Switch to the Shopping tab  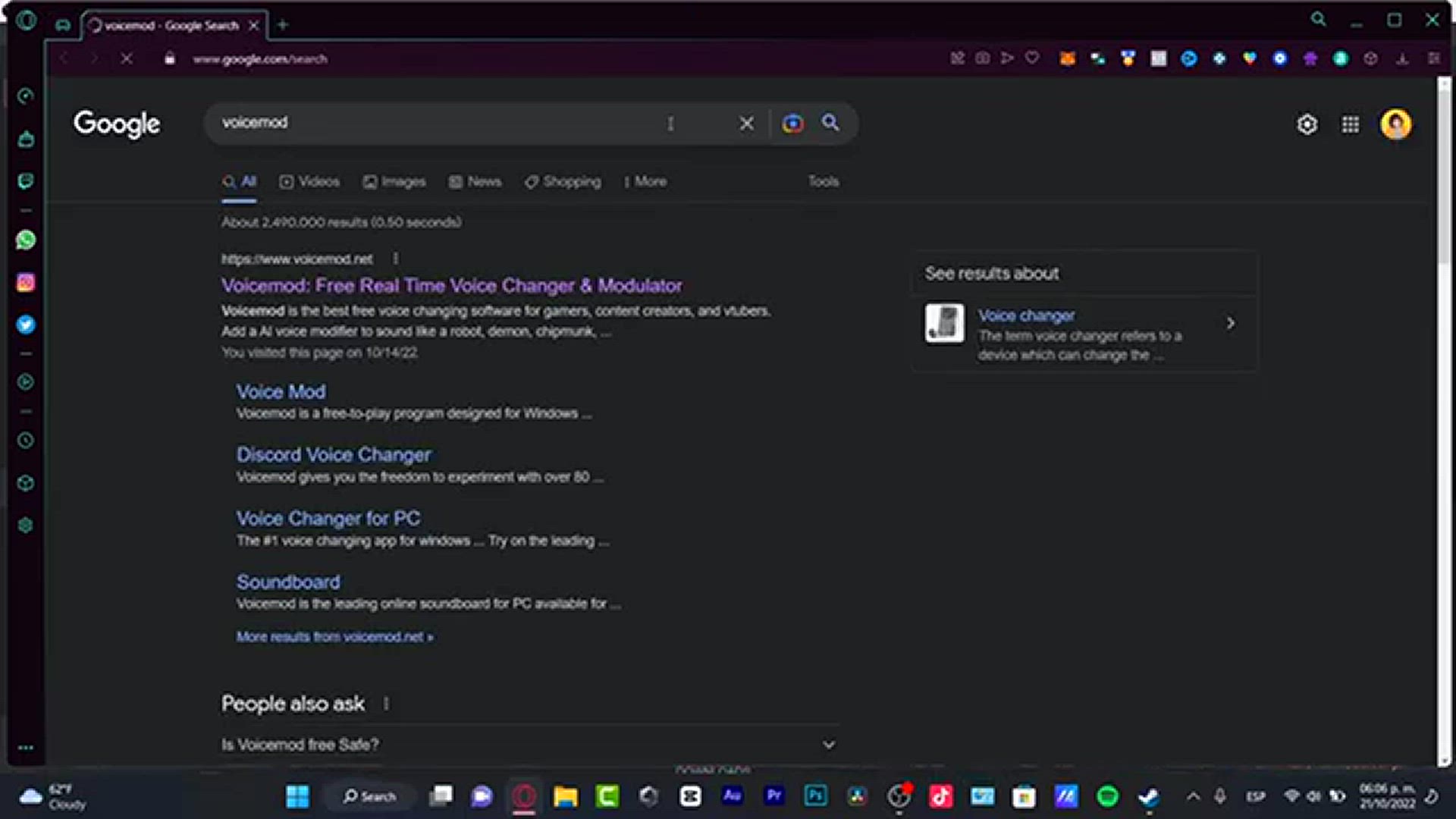tap(563, 182)
